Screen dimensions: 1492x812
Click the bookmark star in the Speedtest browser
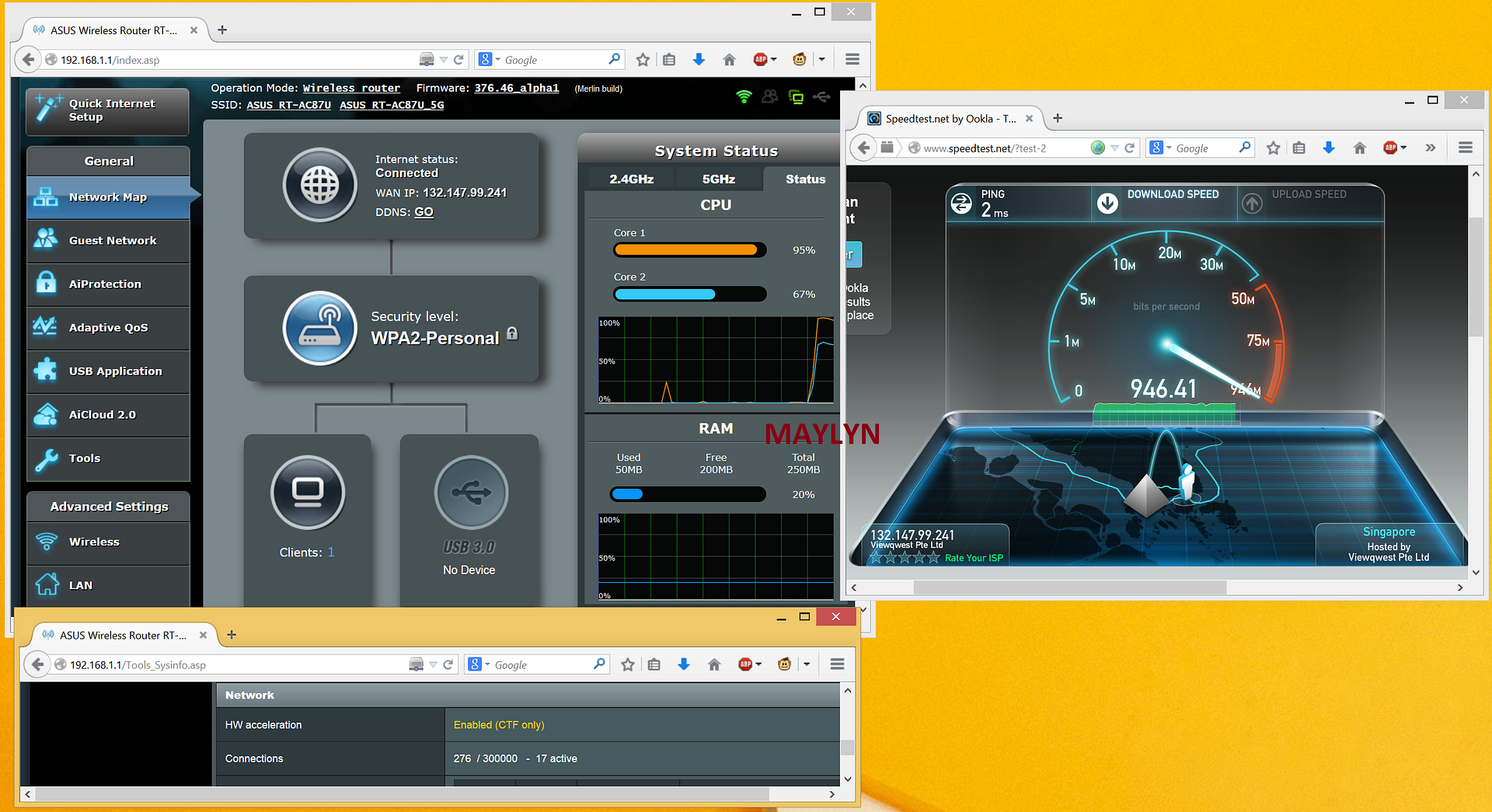1273,148
